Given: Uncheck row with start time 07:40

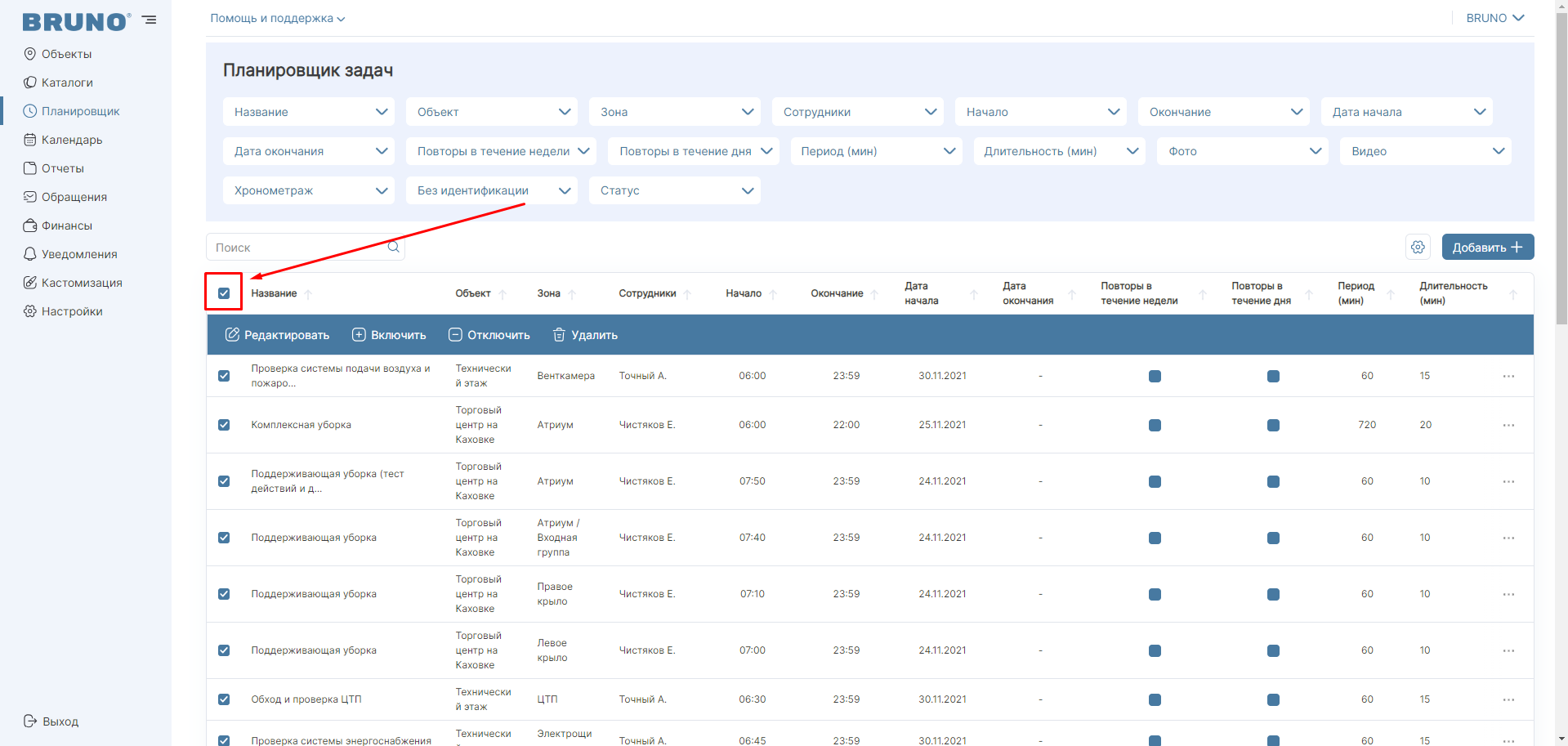Looking at the screenshot, I should pyautogui.click(x=224, y=538).
